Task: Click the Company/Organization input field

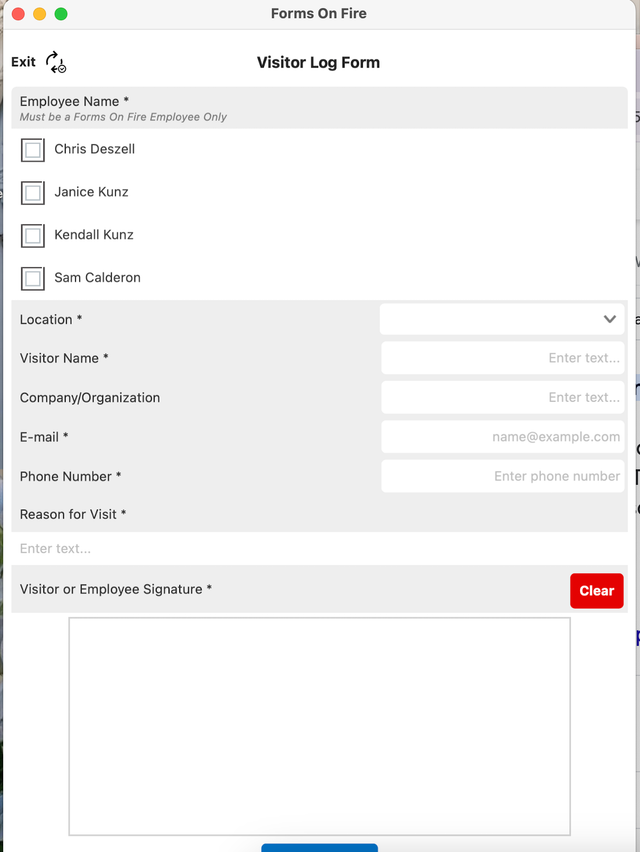Action: pos(502,397)
